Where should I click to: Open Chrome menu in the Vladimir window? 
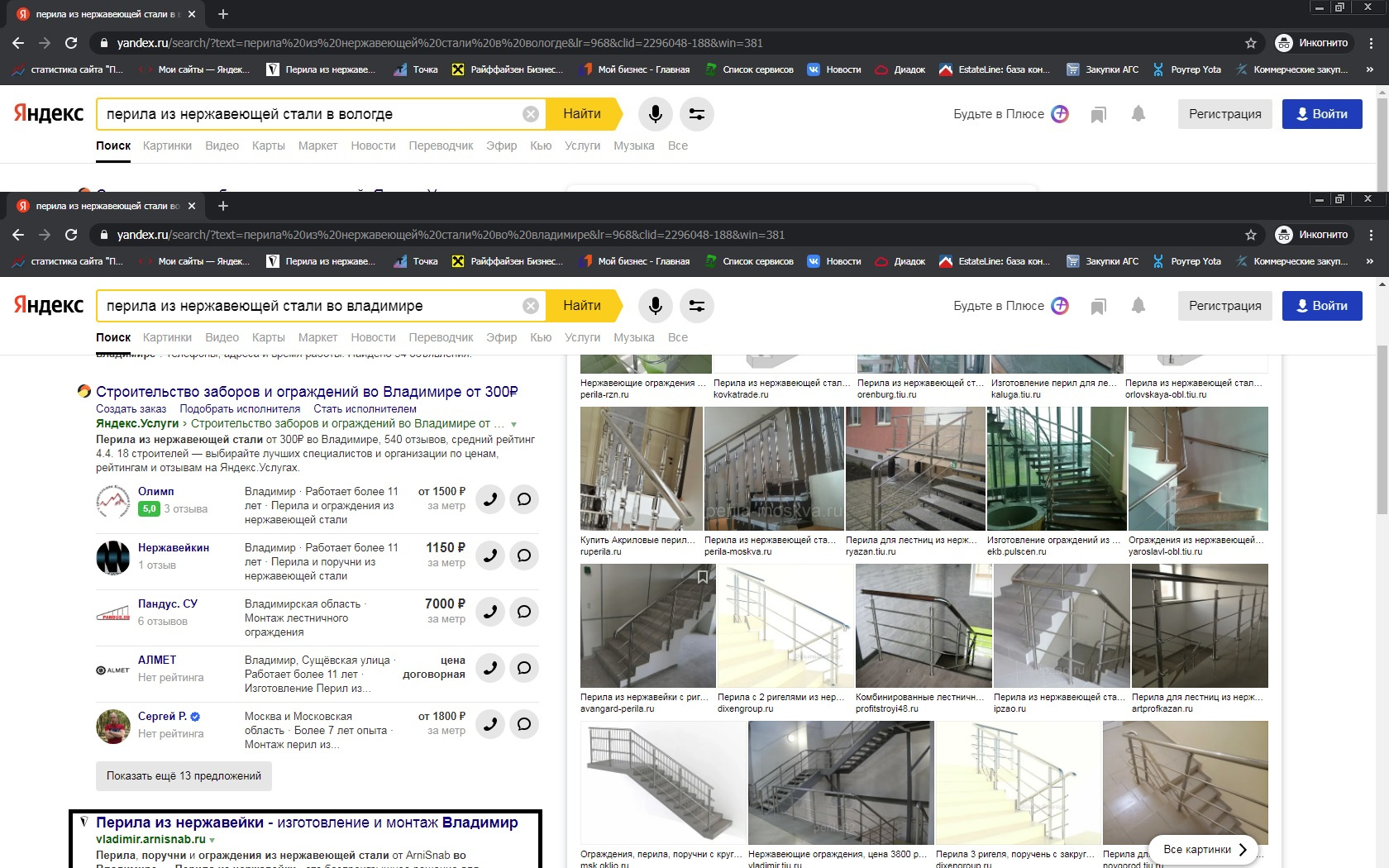point(1371,235)
